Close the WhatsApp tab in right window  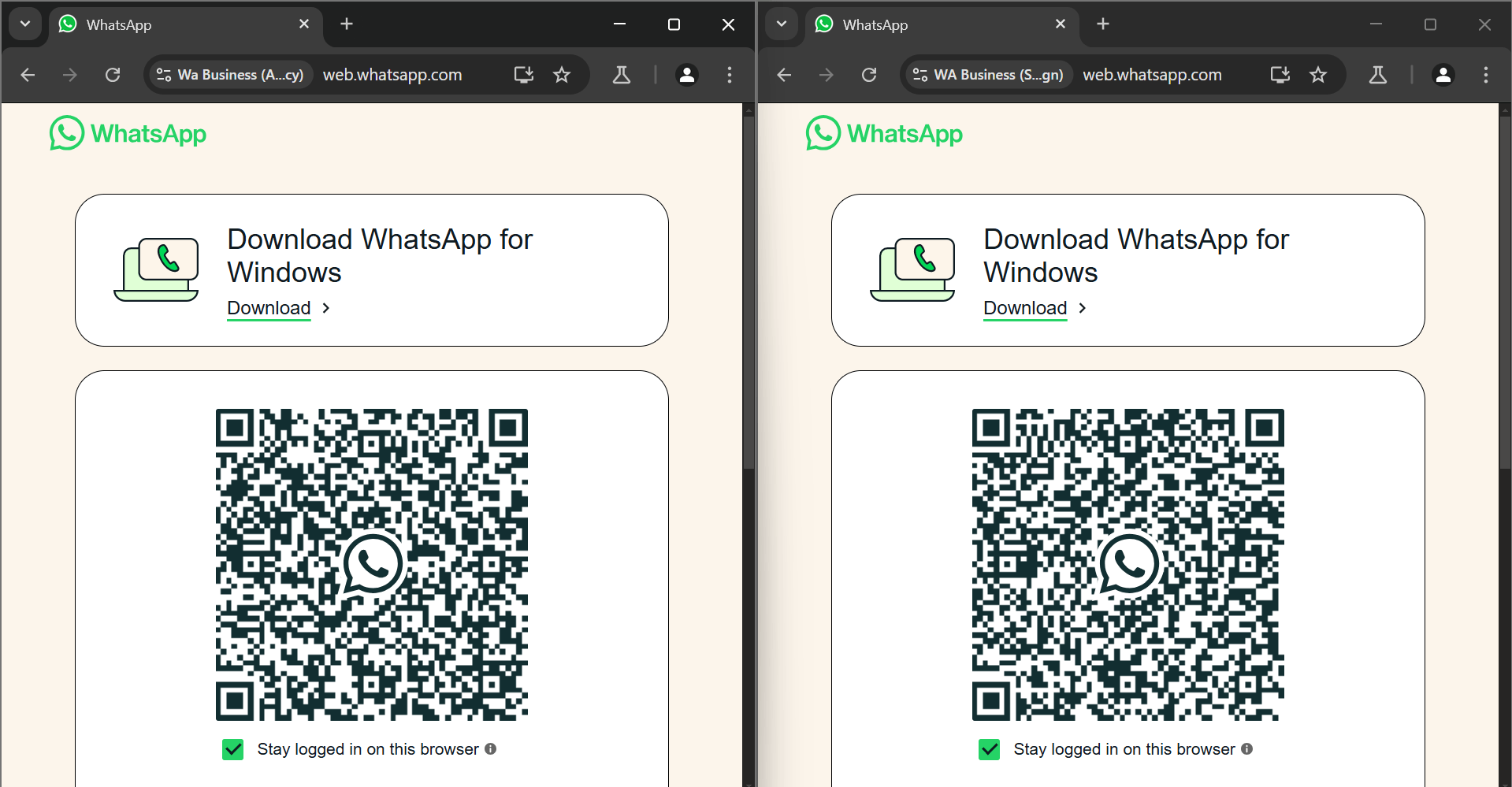(1061, 24)
